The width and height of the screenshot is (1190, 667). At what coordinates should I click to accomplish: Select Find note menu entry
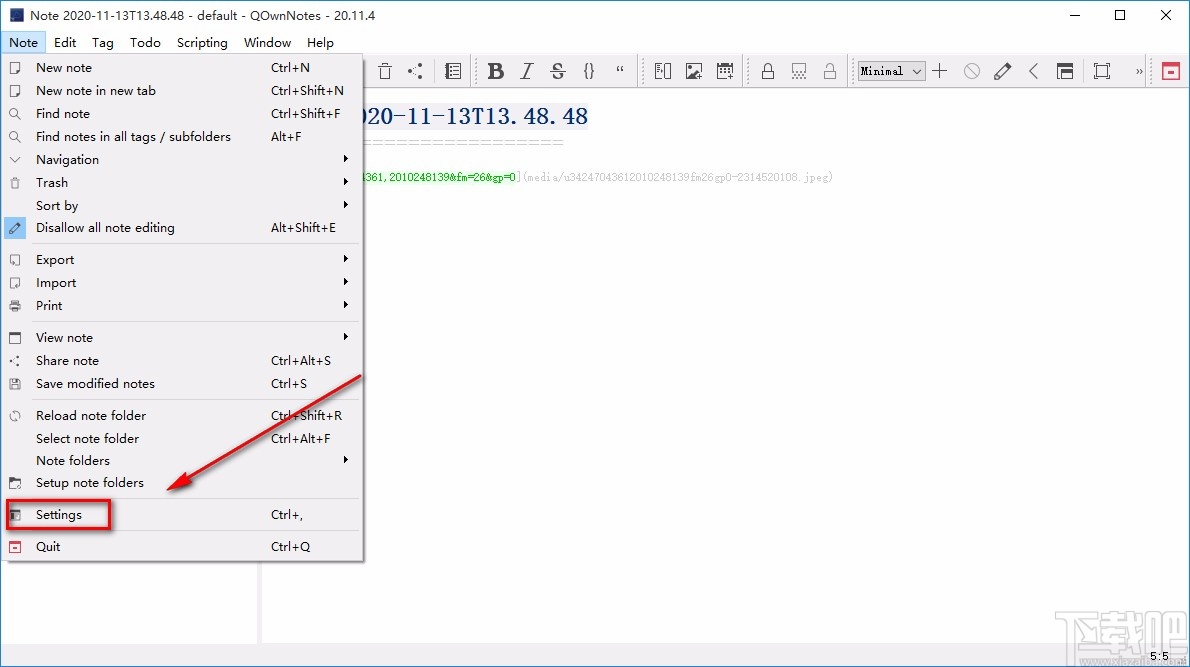pos(182,113)
